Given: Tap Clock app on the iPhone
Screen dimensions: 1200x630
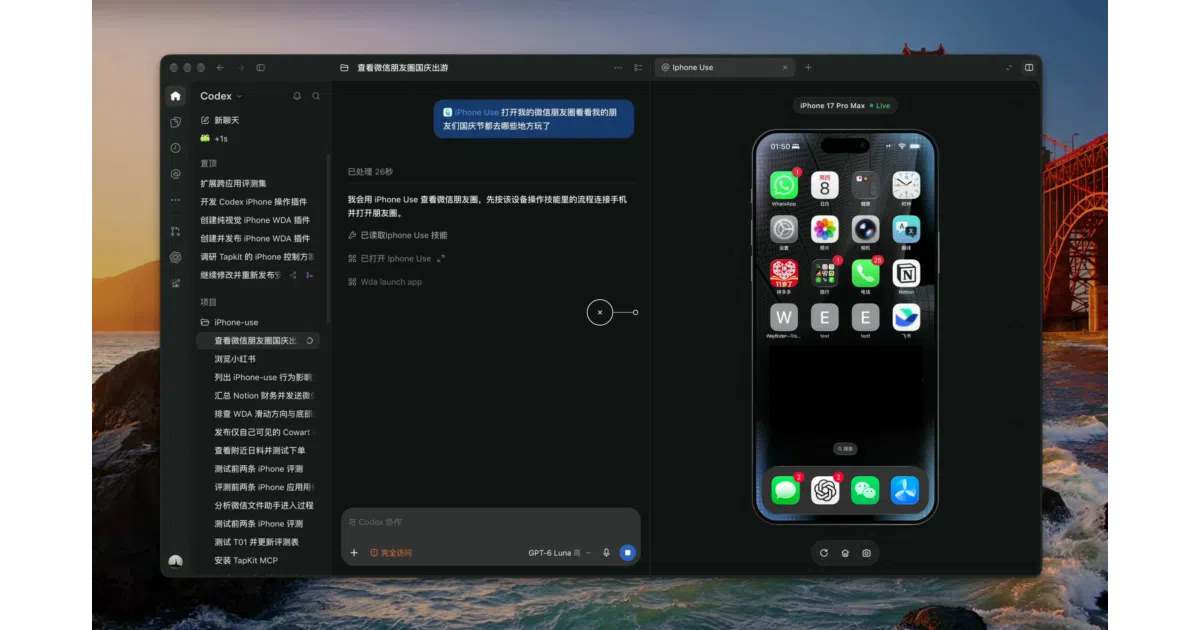Looking at the screenshot, I should 906,185.
